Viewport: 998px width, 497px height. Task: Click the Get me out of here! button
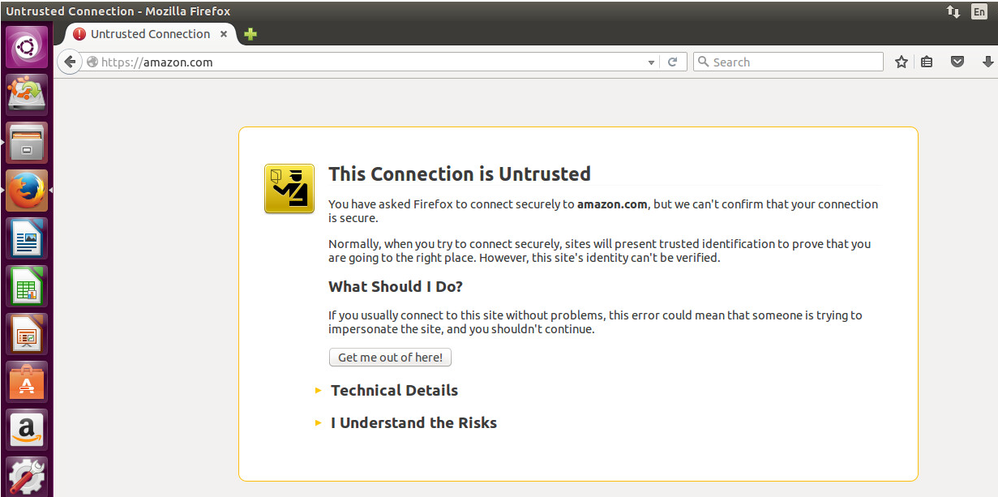tap(390, 357)
